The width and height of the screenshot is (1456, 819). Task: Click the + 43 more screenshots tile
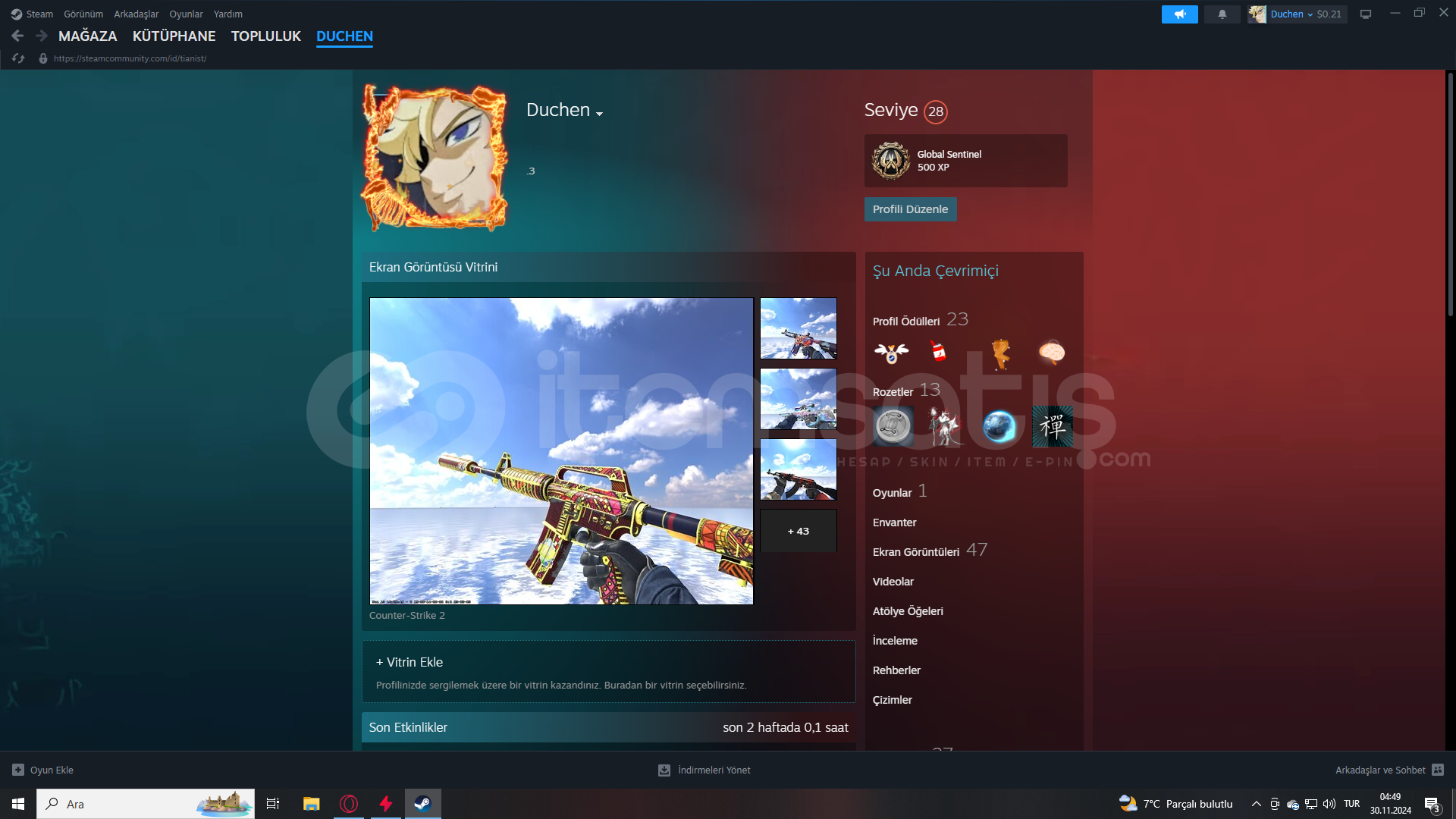pyautogui.click(x=799, y=531)
